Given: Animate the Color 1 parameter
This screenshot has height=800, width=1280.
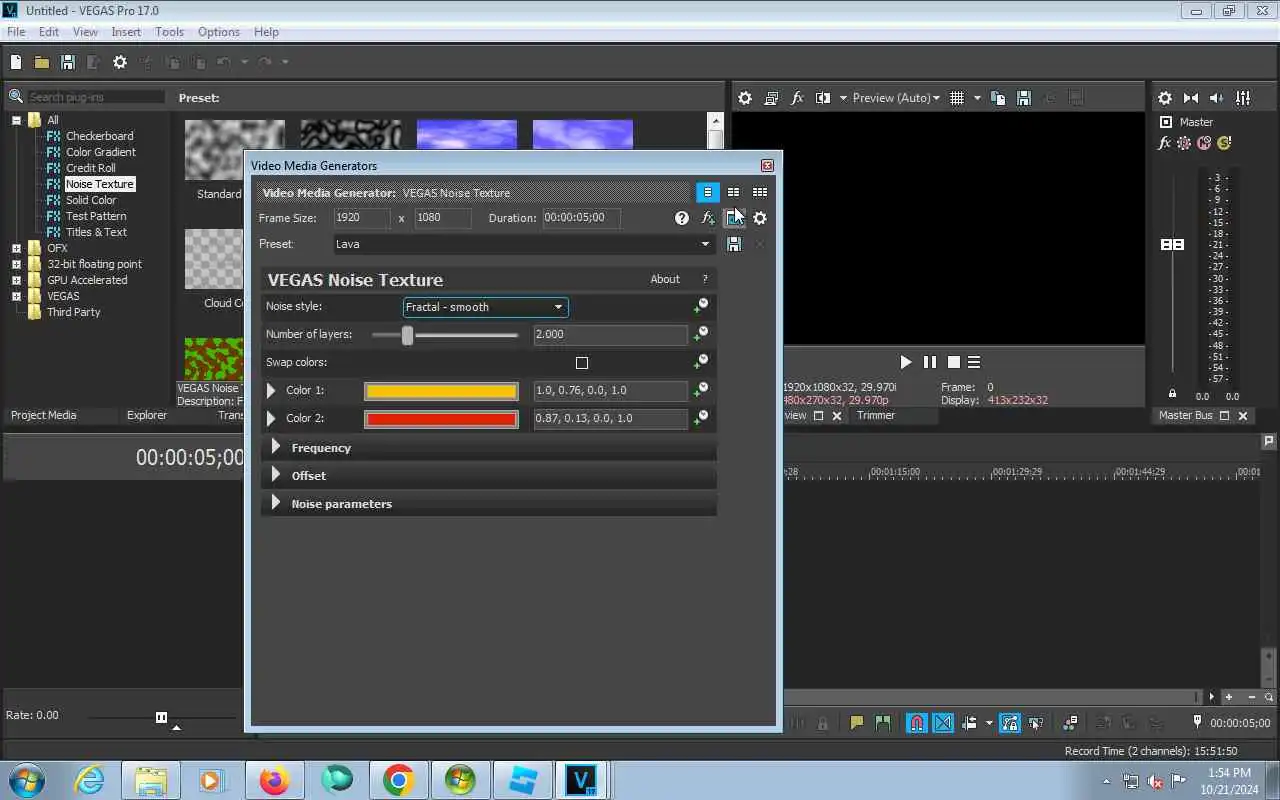Looking at the screenshot, I should (x=701, y=390).
